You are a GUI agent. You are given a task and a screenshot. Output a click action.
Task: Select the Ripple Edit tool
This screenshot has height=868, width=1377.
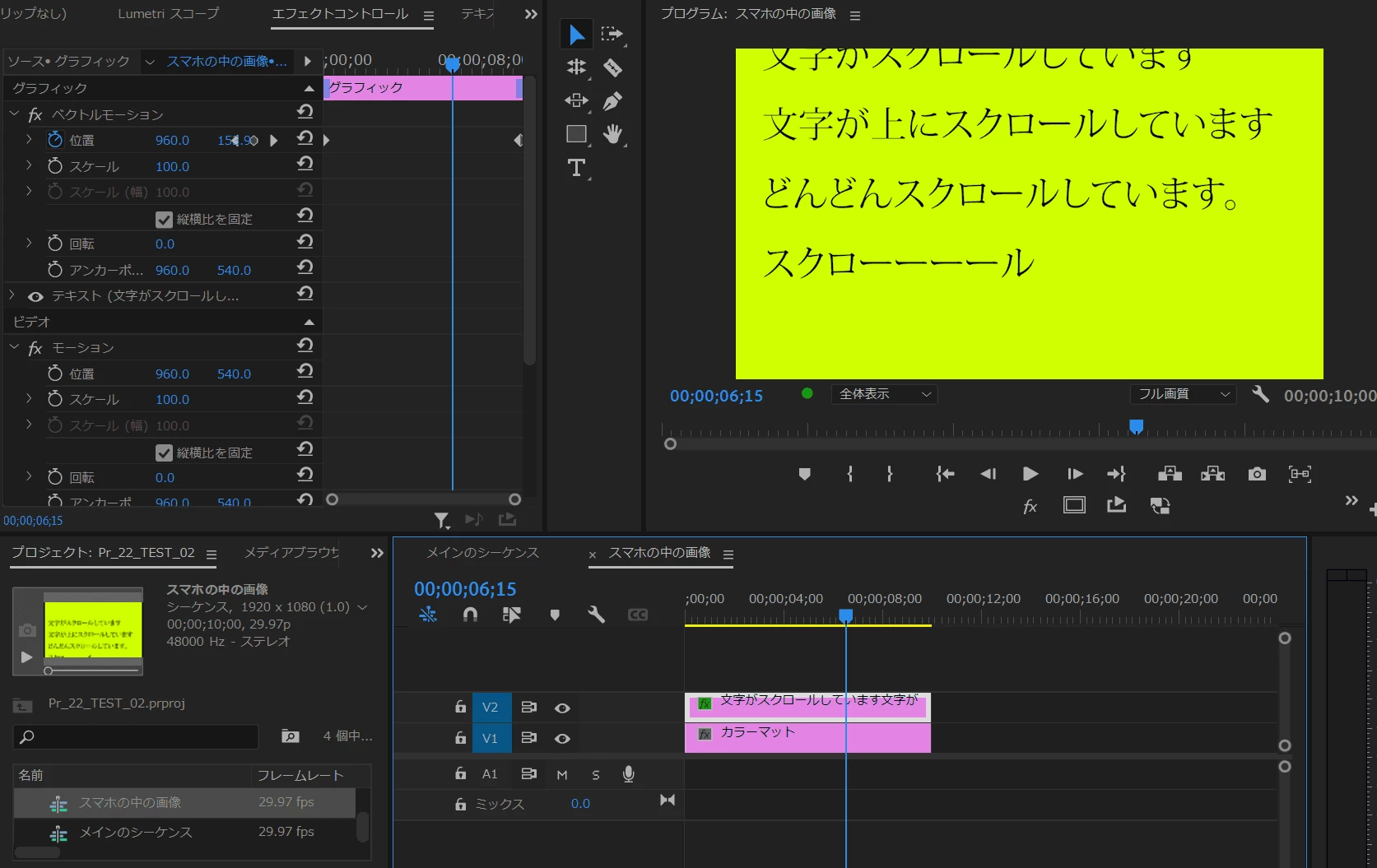[x=576, y=67]
